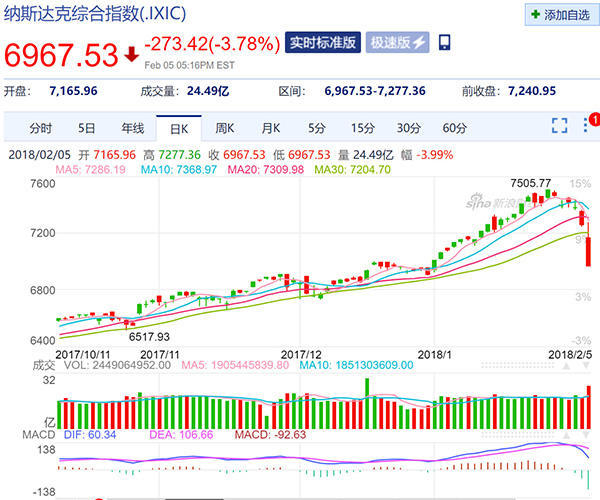Click the 区间 range 6,967.53-7,277.36 value
Image resolution: width=600 pixels, height=500 pixels.
click(x=375, y=91)
